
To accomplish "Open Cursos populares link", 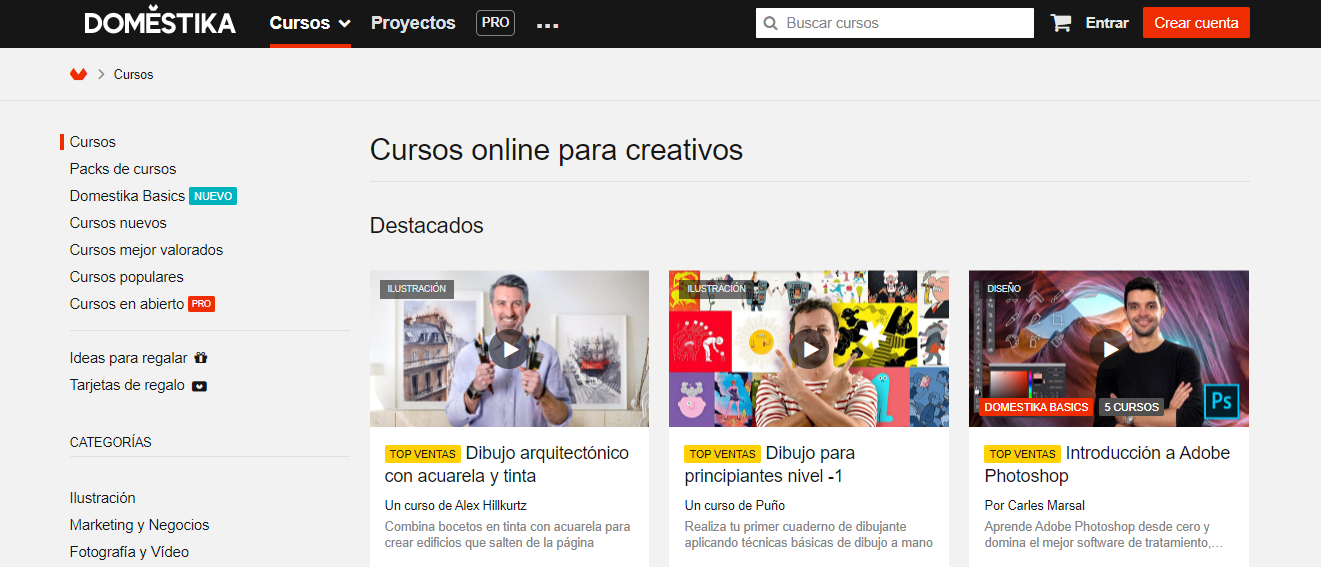I will [127, 277].
